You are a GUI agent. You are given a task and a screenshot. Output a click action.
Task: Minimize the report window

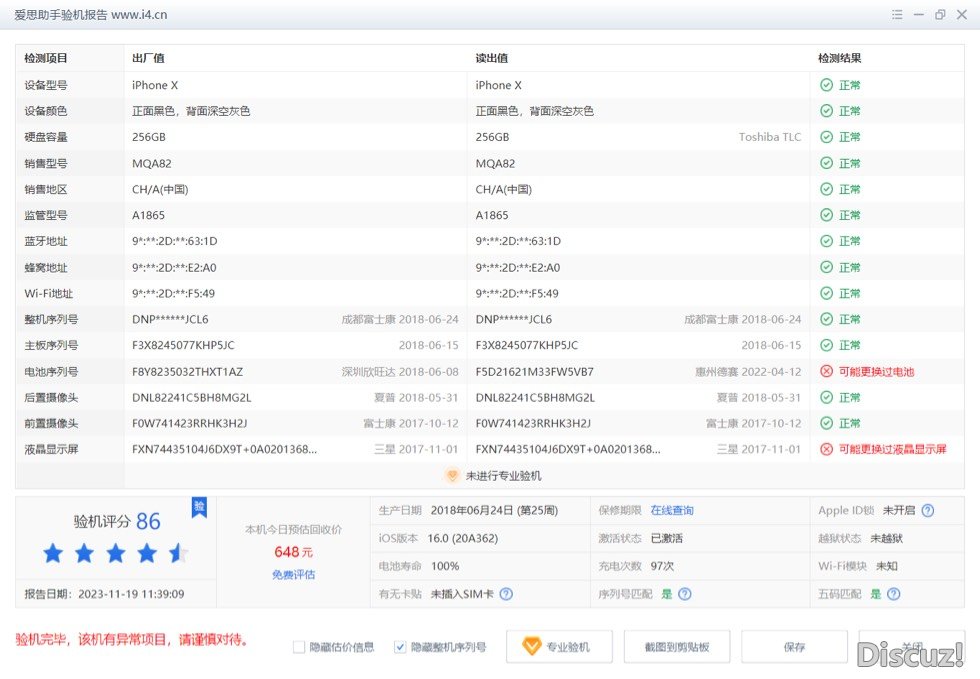click(x=919, y=14)
